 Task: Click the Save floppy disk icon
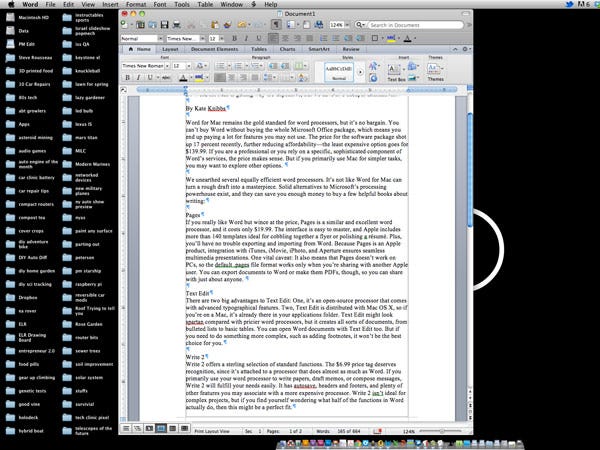pos(164,25)
